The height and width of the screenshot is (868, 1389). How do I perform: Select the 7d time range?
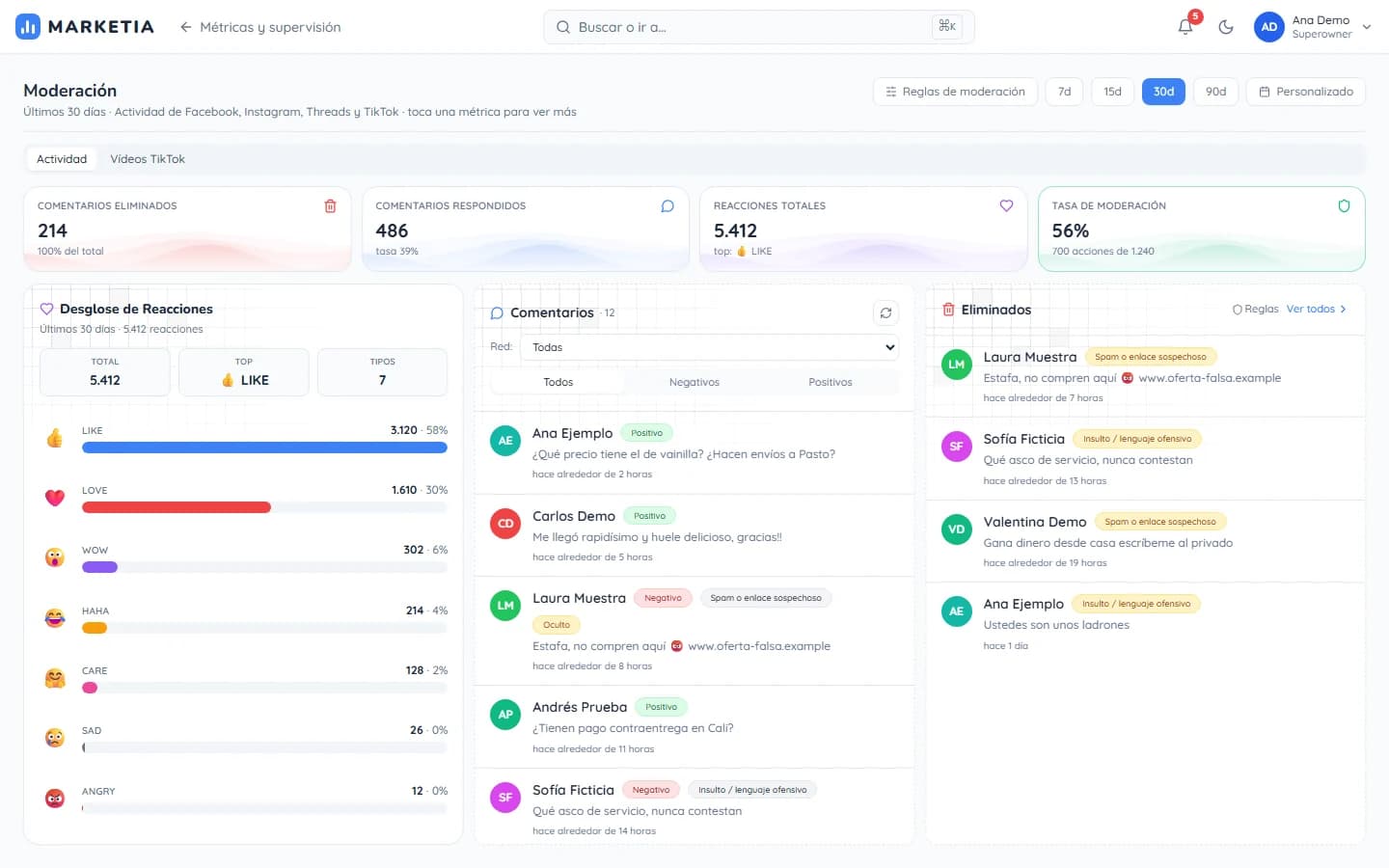pyautogui.click(x=1064, y=92)
